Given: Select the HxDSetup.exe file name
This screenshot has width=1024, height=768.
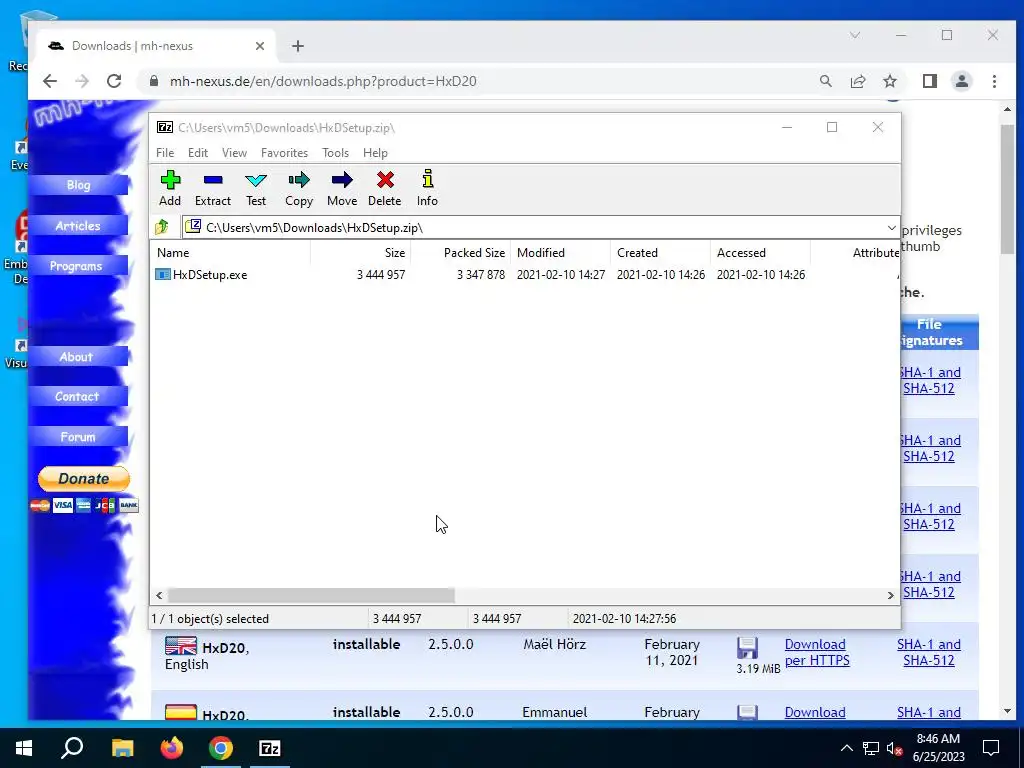Looking at the screenshot, I should click(x=210, y=275).
